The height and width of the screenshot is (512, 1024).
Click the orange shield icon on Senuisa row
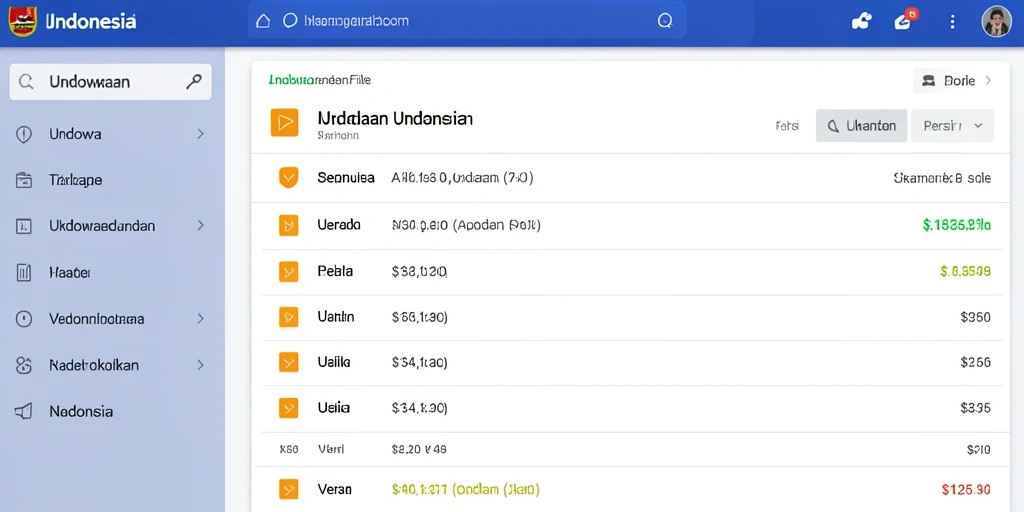point(288,177)
